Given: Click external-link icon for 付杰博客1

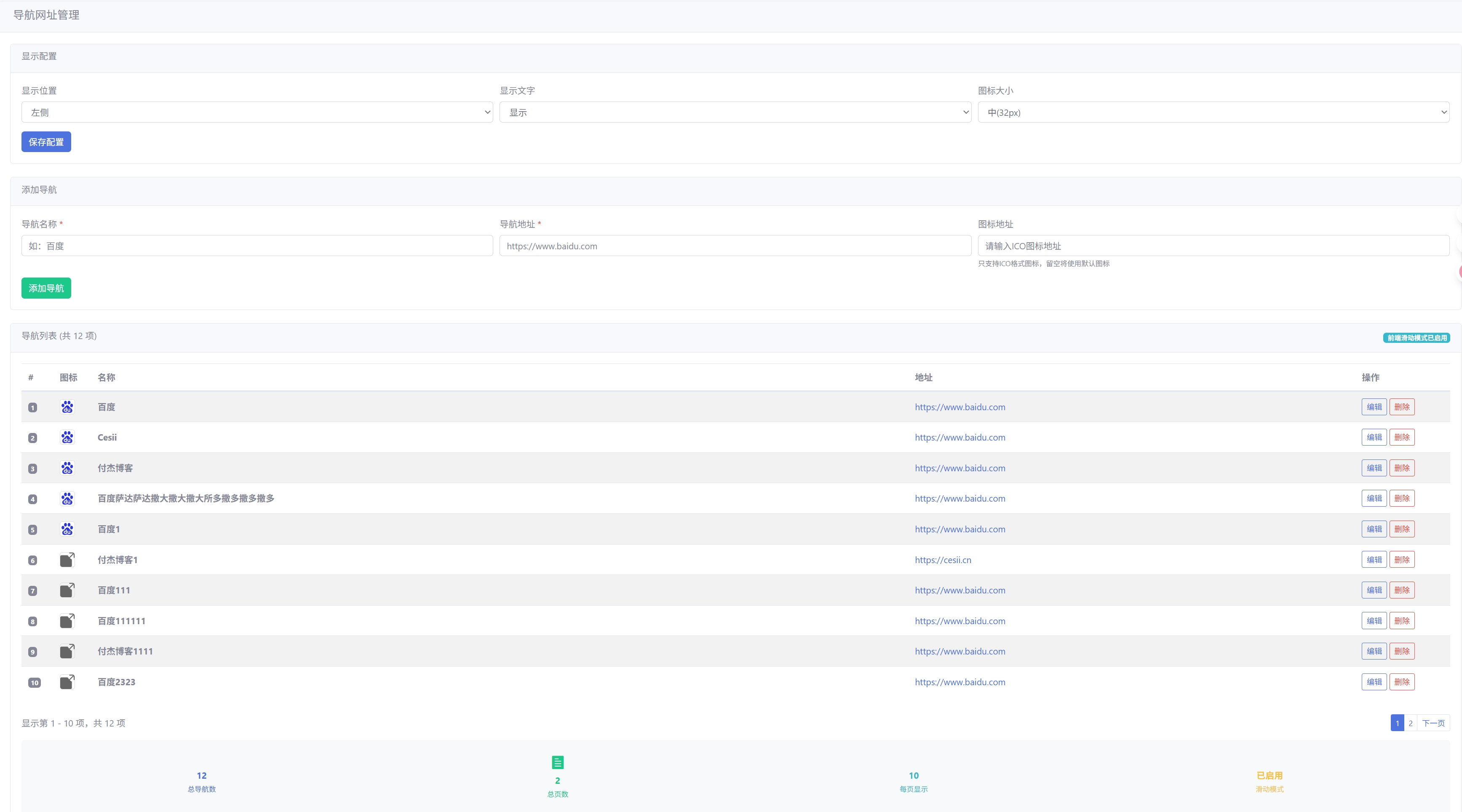Looking at the screenshot, I should [x=67, y=560].
